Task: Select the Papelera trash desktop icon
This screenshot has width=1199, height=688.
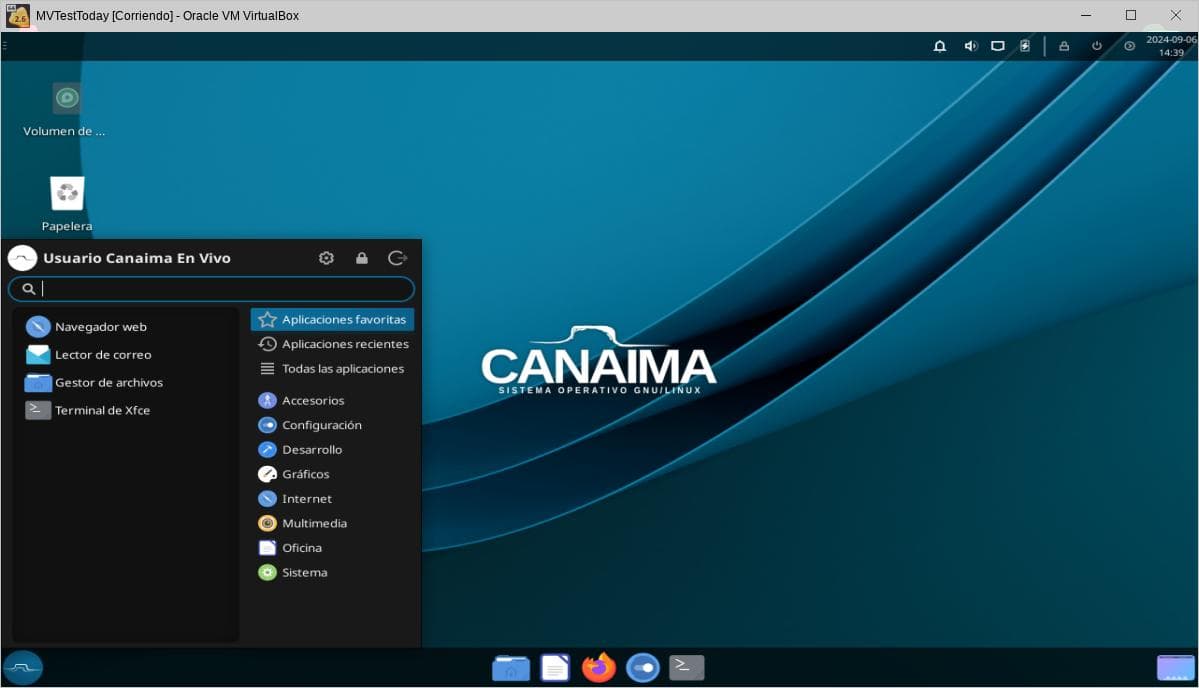Action: (x=67, y=204)
